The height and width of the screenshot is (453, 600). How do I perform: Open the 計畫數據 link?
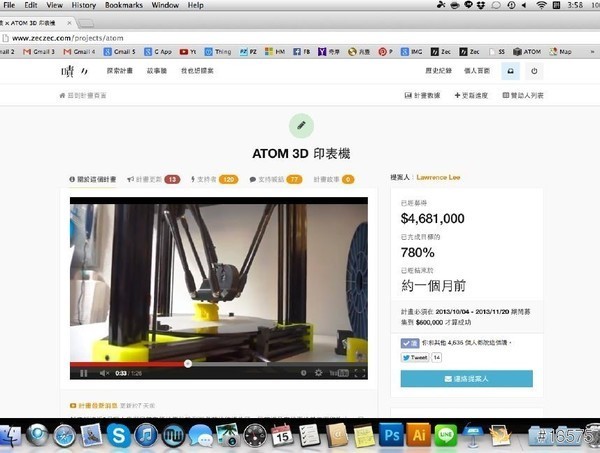422,95
